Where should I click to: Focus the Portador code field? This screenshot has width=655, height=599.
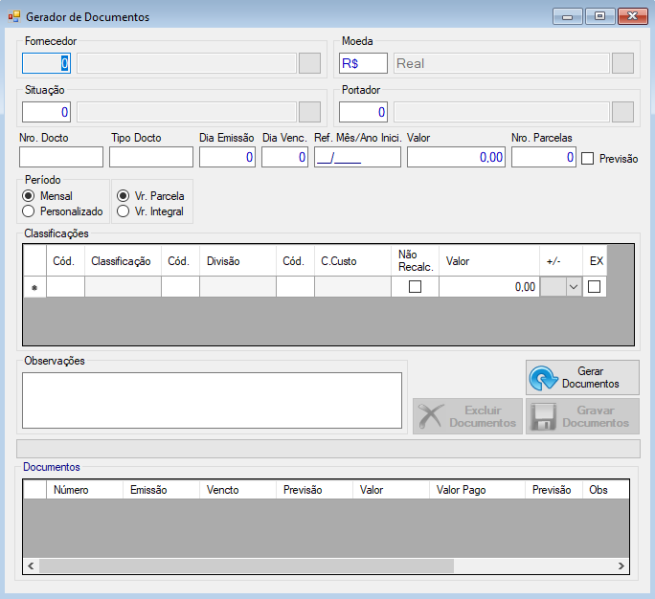(363, 112)
